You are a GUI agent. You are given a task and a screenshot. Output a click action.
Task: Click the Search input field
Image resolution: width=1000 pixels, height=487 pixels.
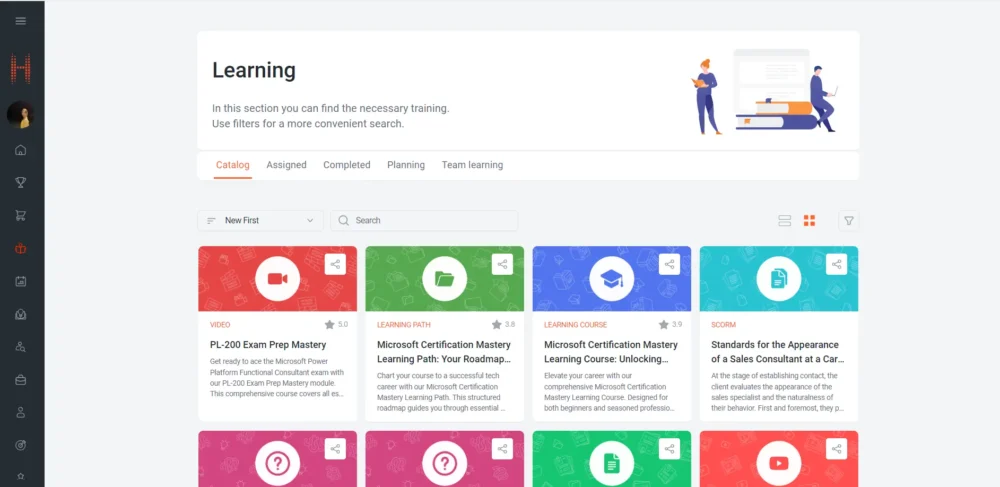tap(430, 221)
